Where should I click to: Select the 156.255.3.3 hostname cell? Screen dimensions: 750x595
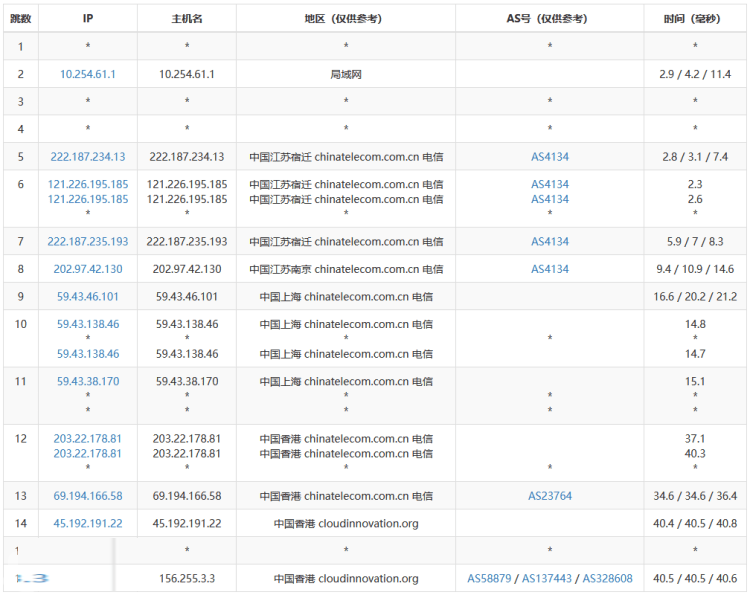187,579
